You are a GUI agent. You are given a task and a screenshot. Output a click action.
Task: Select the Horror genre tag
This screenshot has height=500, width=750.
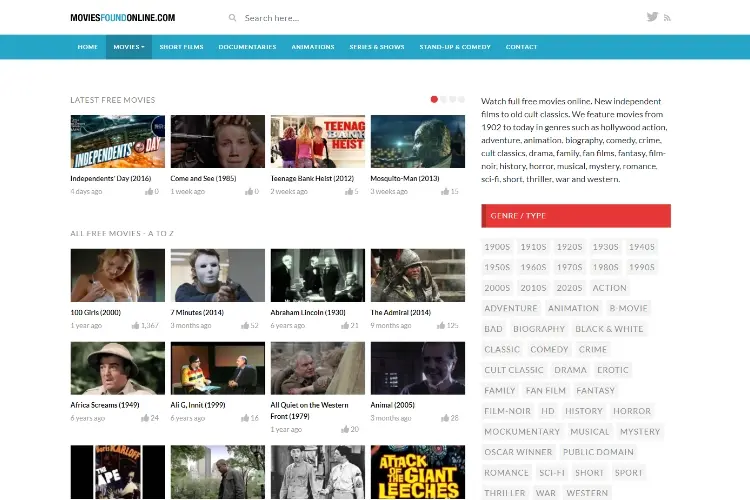pos(632,411)
